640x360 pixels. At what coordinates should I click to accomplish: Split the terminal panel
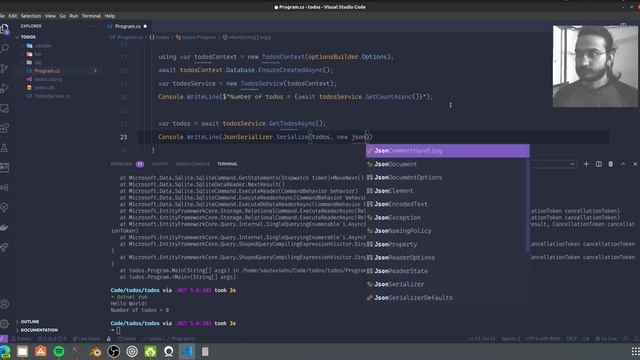tap(598, 164)
